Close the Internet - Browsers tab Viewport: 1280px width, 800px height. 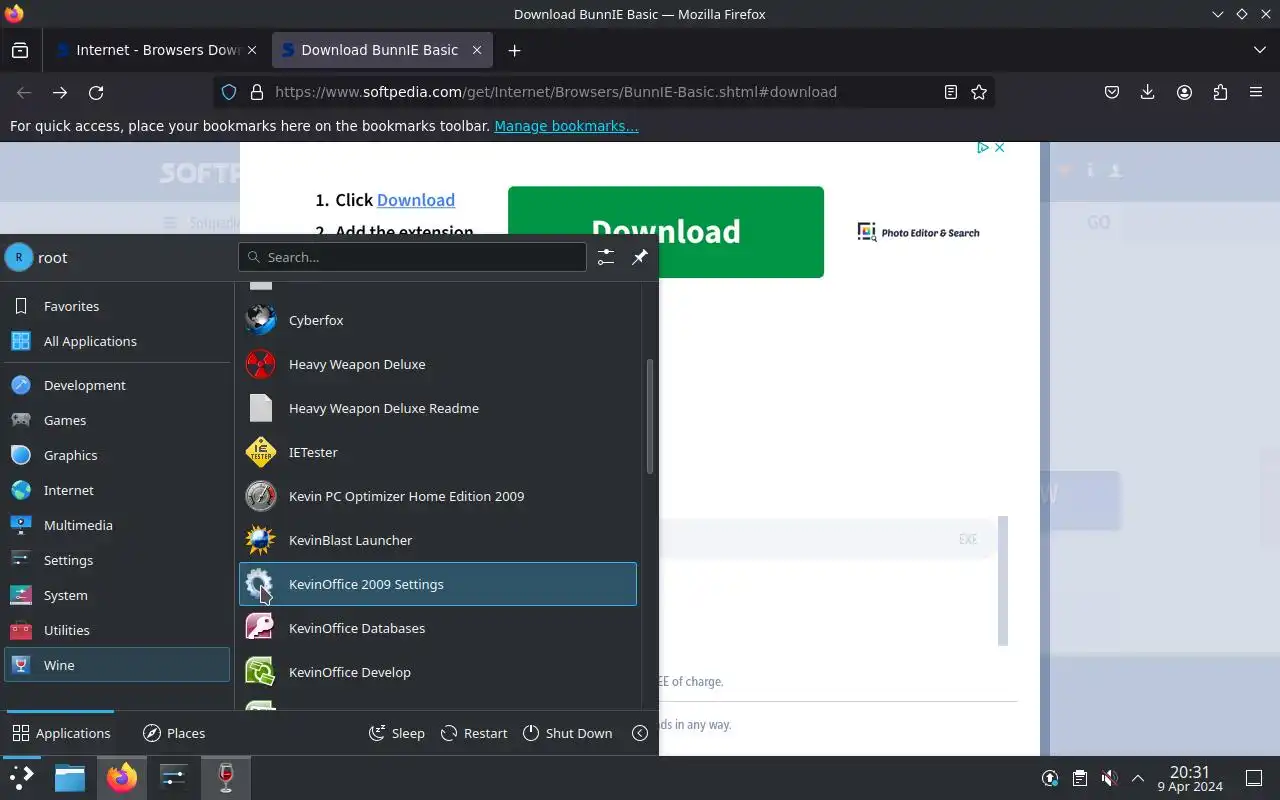point(252,50)
